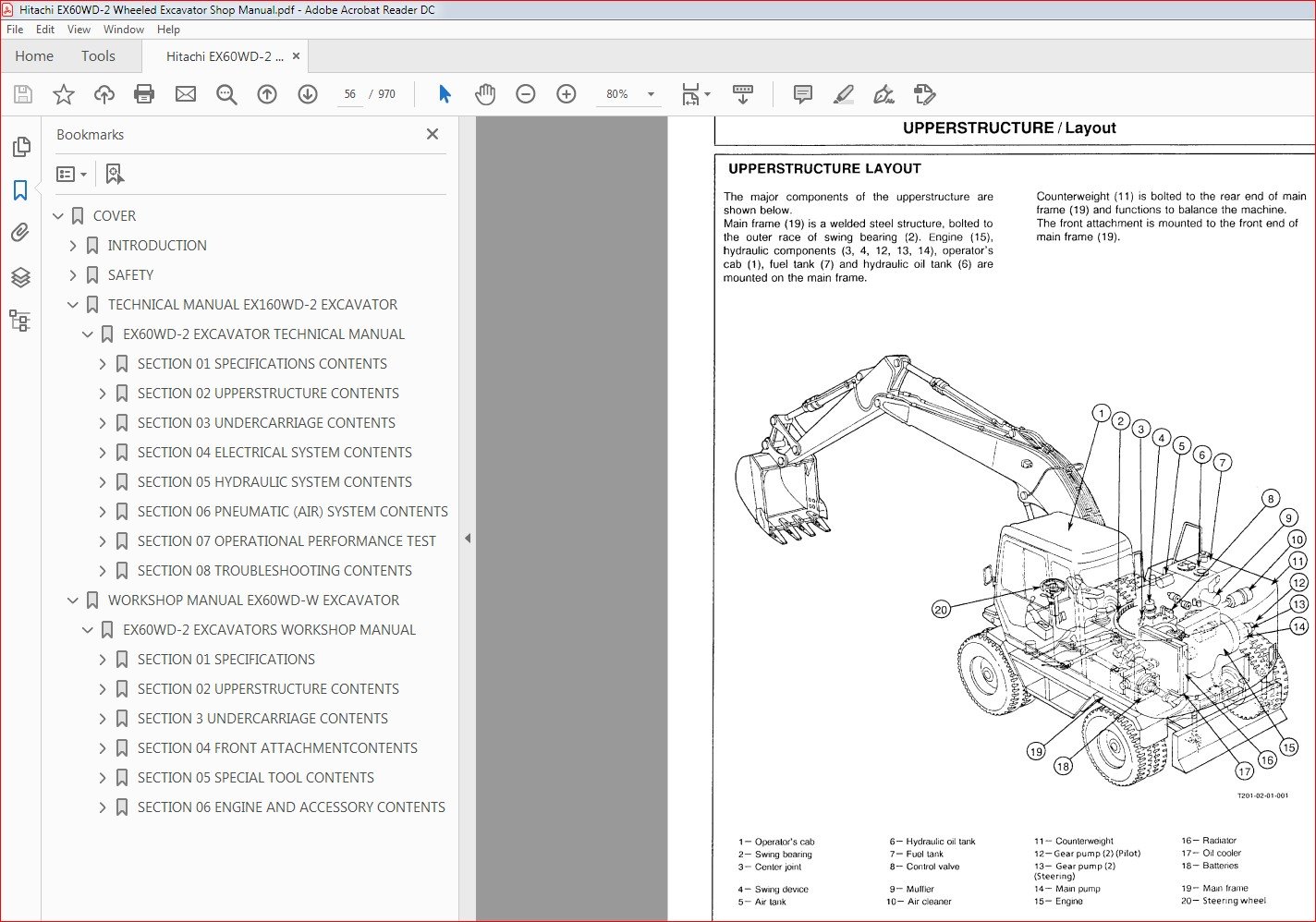Screen dimensions: 1316x922
Task: Expand SECTION 04 FRONT ATTACHMENTCONTENTS node
Action: pyautogui.click(x=103, y=748)
